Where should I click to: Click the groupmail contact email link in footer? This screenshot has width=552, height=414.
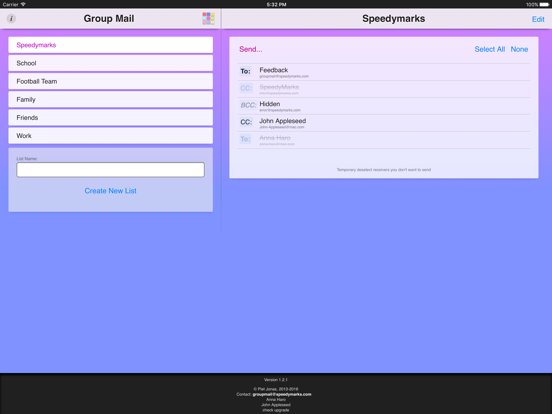282,394
